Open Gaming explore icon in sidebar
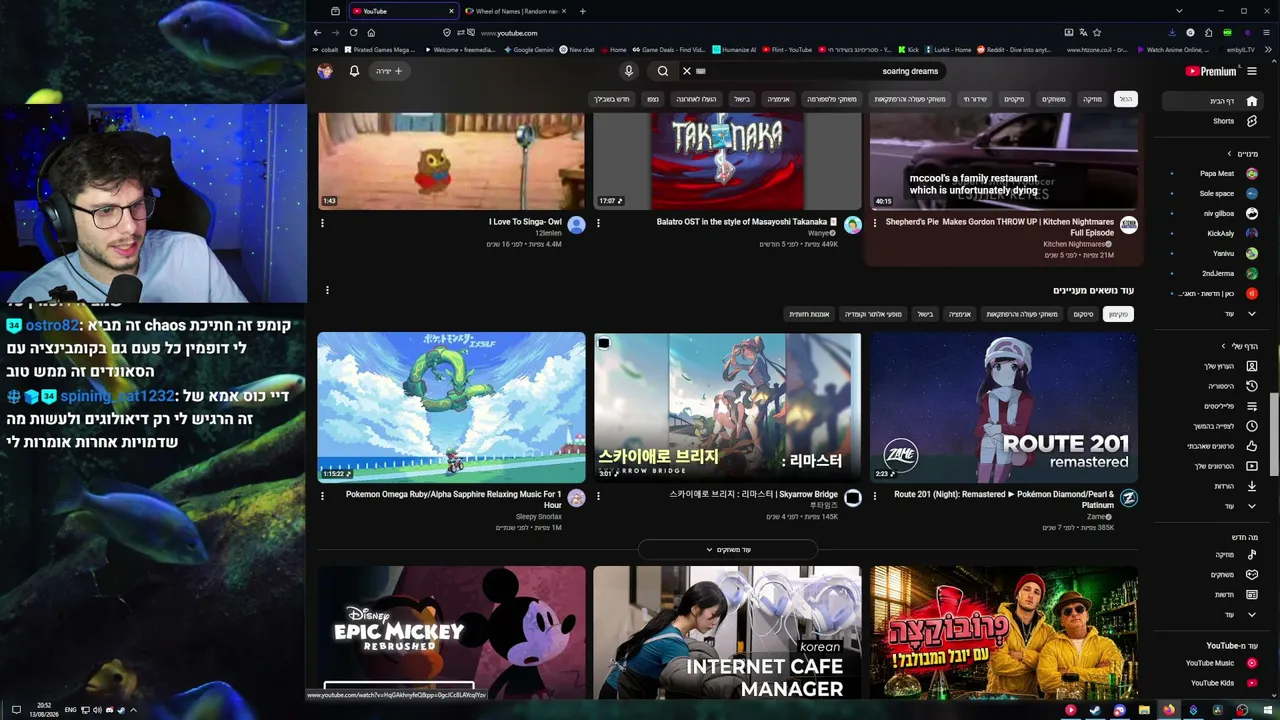1280x720 pixels. (1252, 574)
